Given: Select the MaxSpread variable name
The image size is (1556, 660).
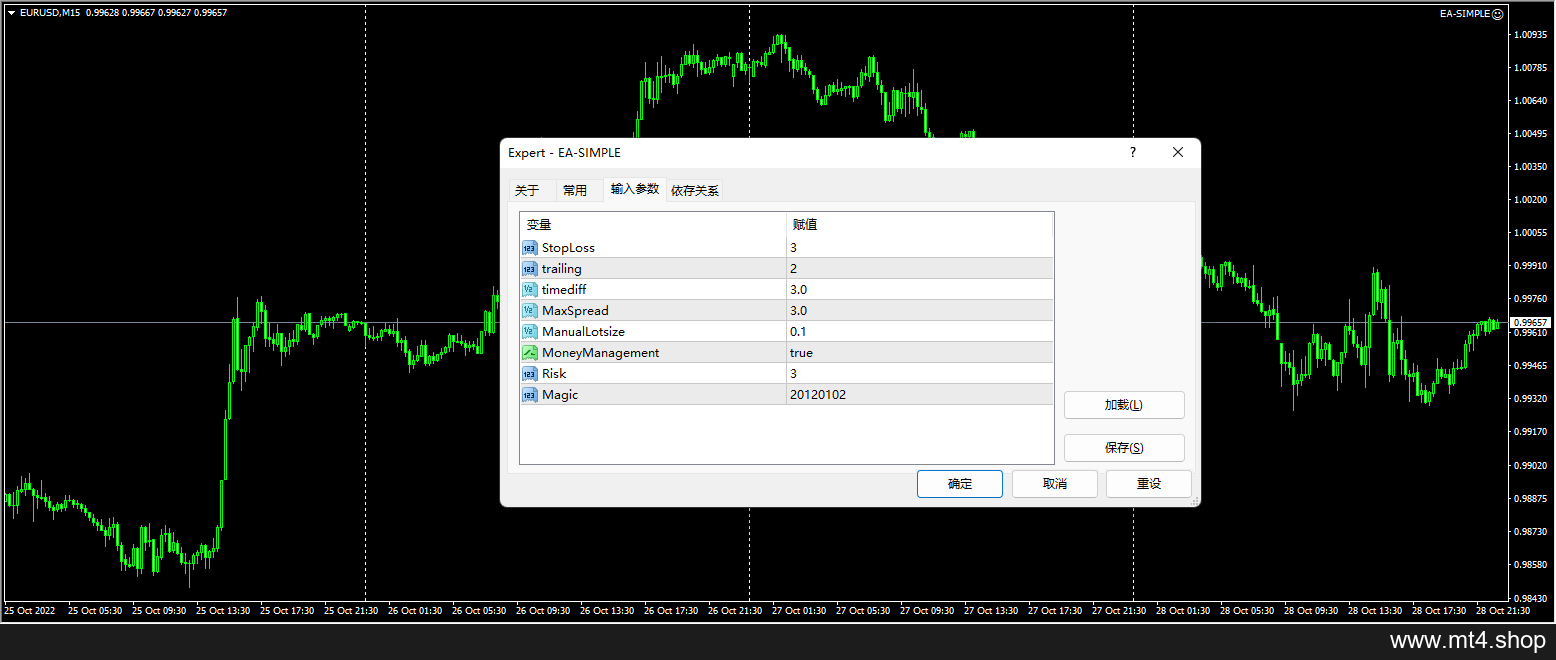Looking at the screenshot, I should [x=575, y=310].
